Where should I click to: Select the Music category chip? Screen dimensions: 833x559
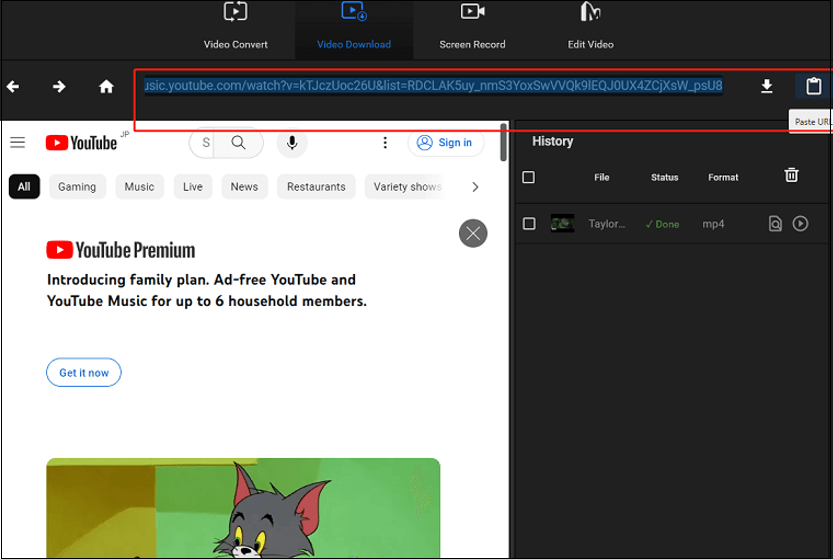pyautogui.click(x=139, y=187)
